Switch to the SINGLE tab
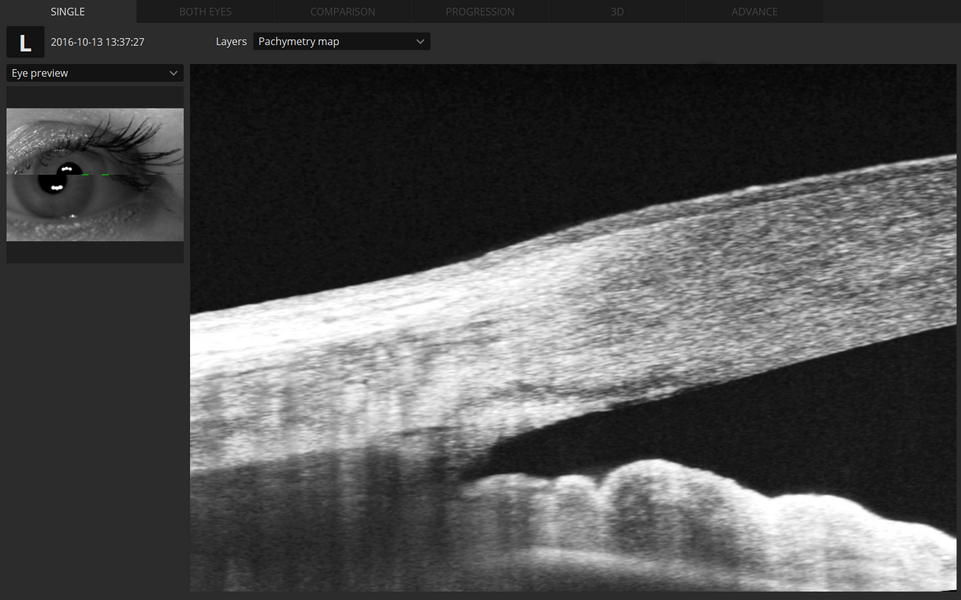961x600 pixels. (68, 12)
